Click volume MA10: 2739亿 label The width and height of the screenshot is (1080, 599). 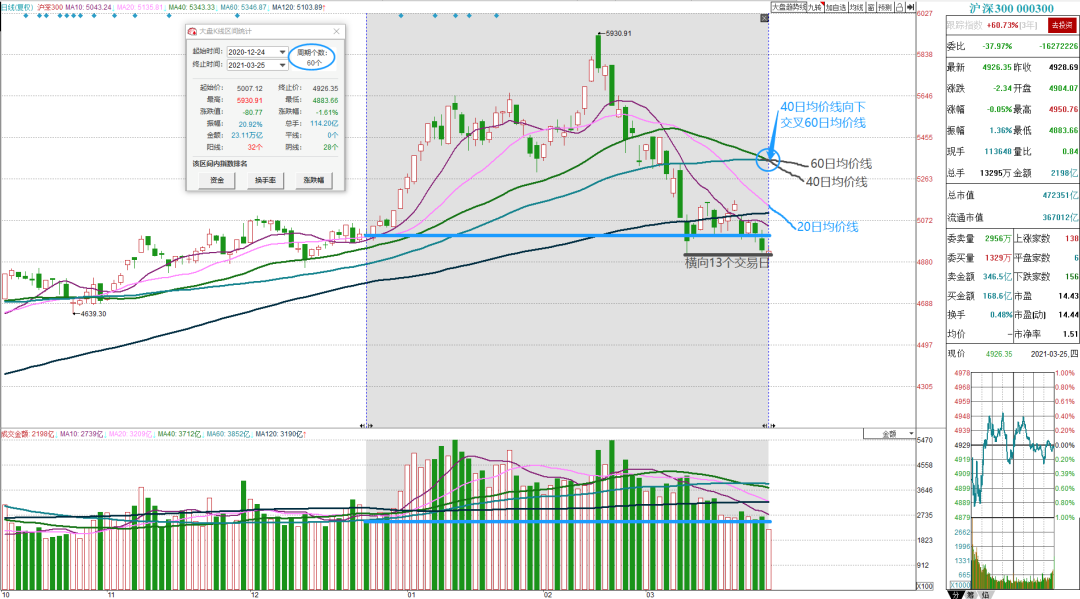(x=82, y=434)
